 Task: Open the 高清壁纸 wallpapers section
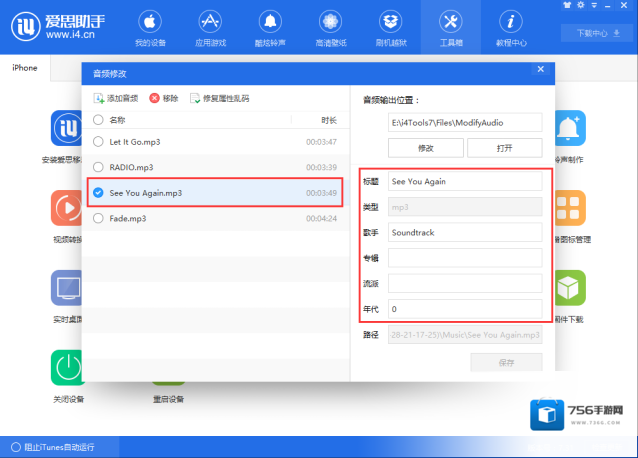pos(330,29)
